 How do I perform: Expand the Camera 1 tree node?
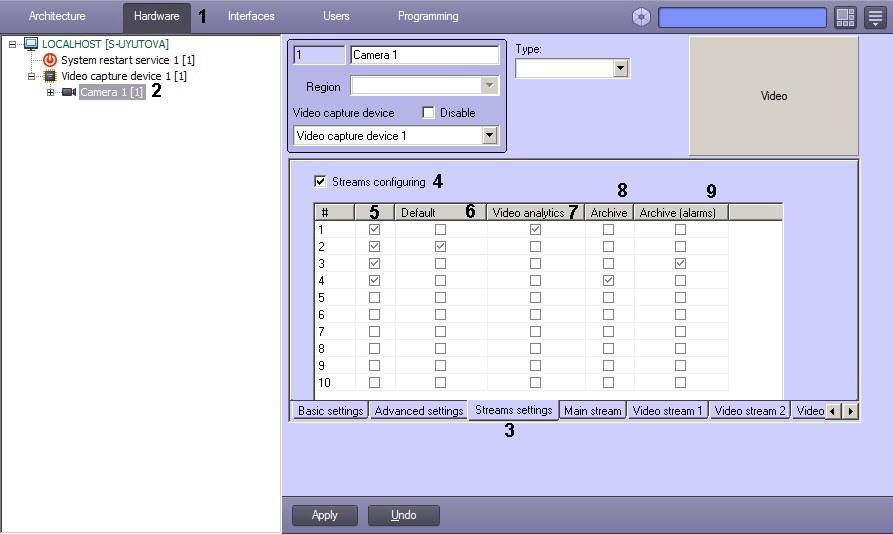pyautogui.click(x=50, y=92)
